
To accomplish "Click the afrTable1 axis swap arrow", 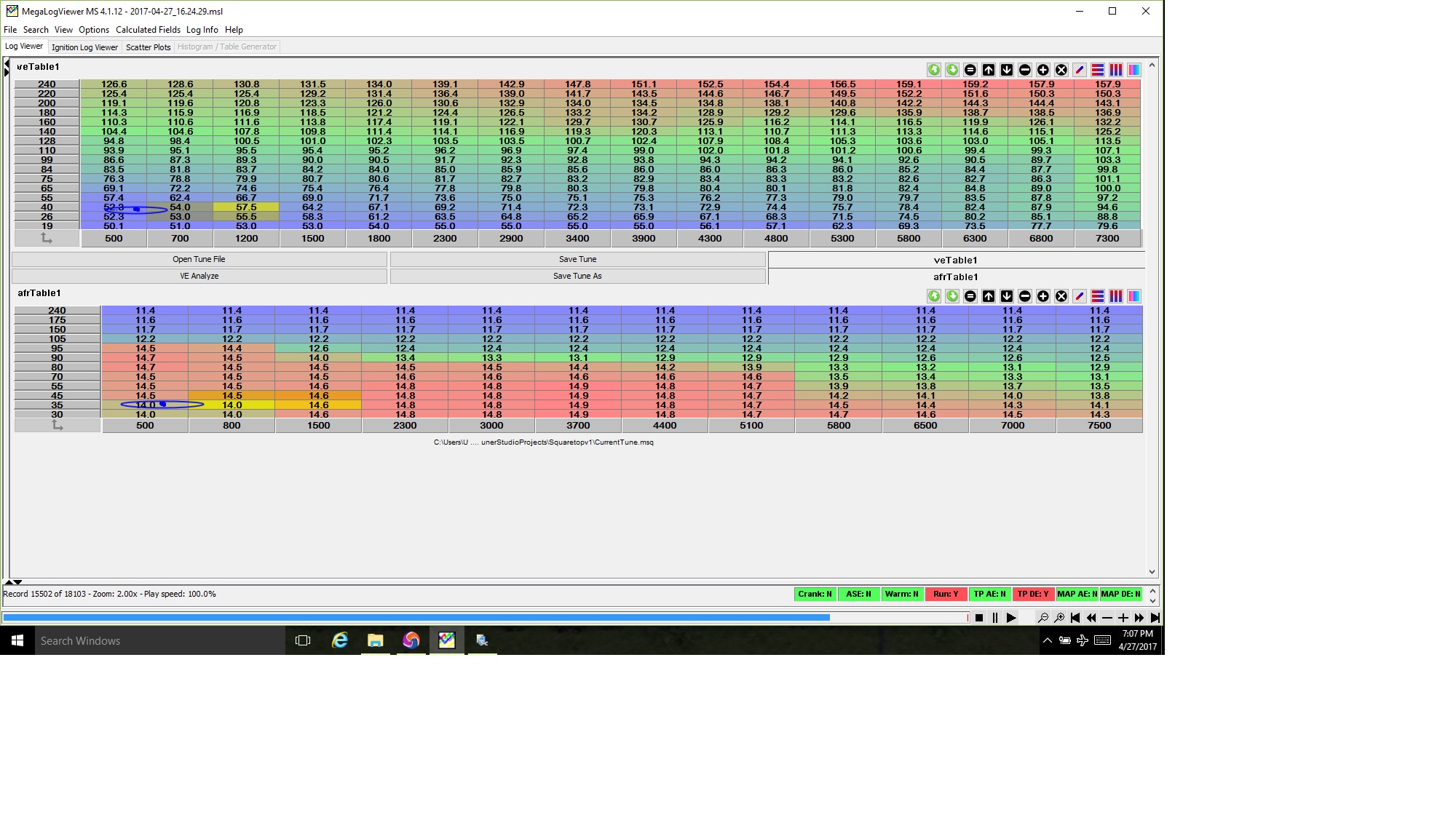I will coord(58,426).
